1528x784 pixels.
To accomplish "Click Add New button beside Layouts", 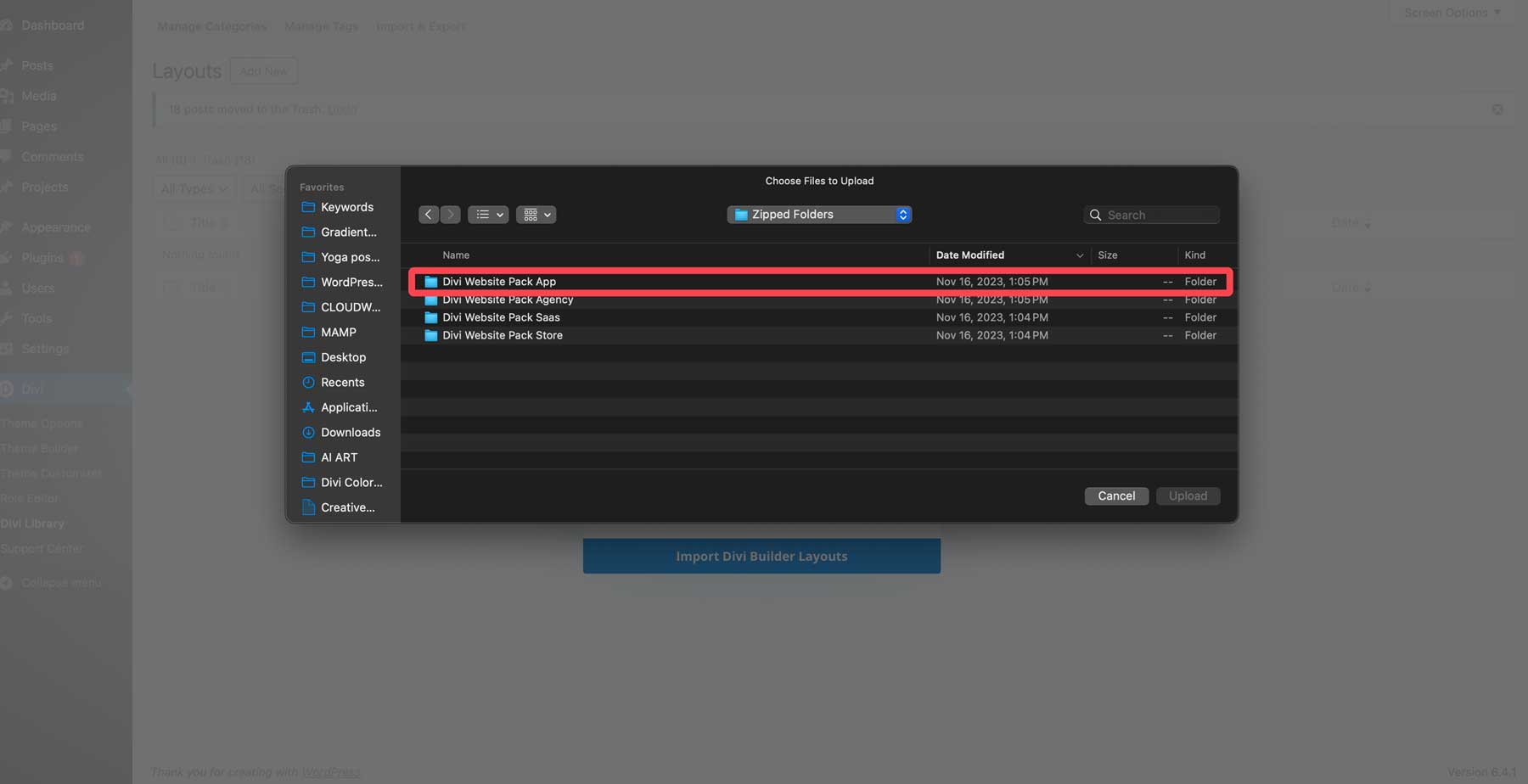I will pyautogui.click(x=264, y=71).
